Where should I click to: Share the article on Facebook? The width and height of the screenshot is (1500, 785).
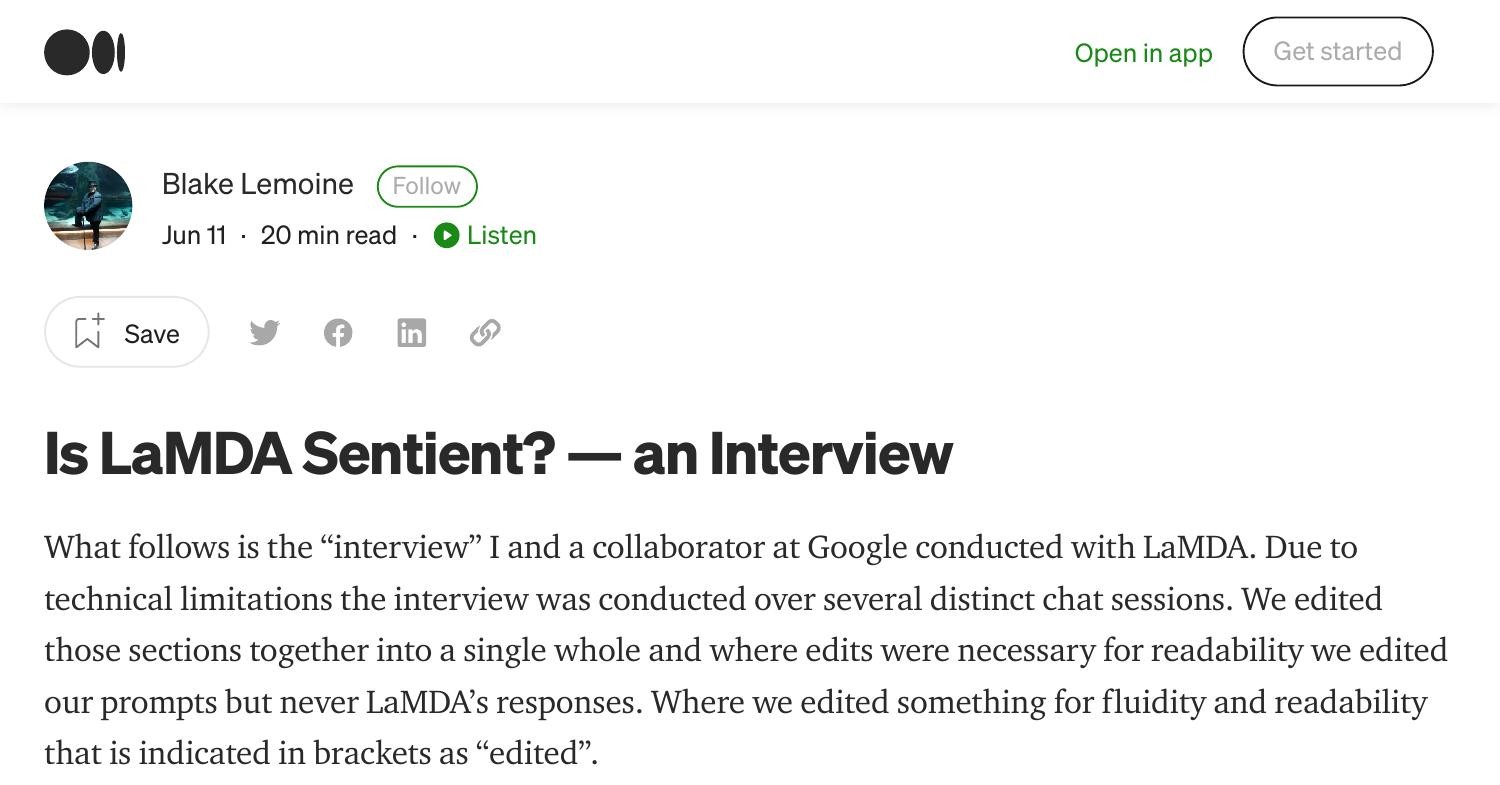coord(338,332)
